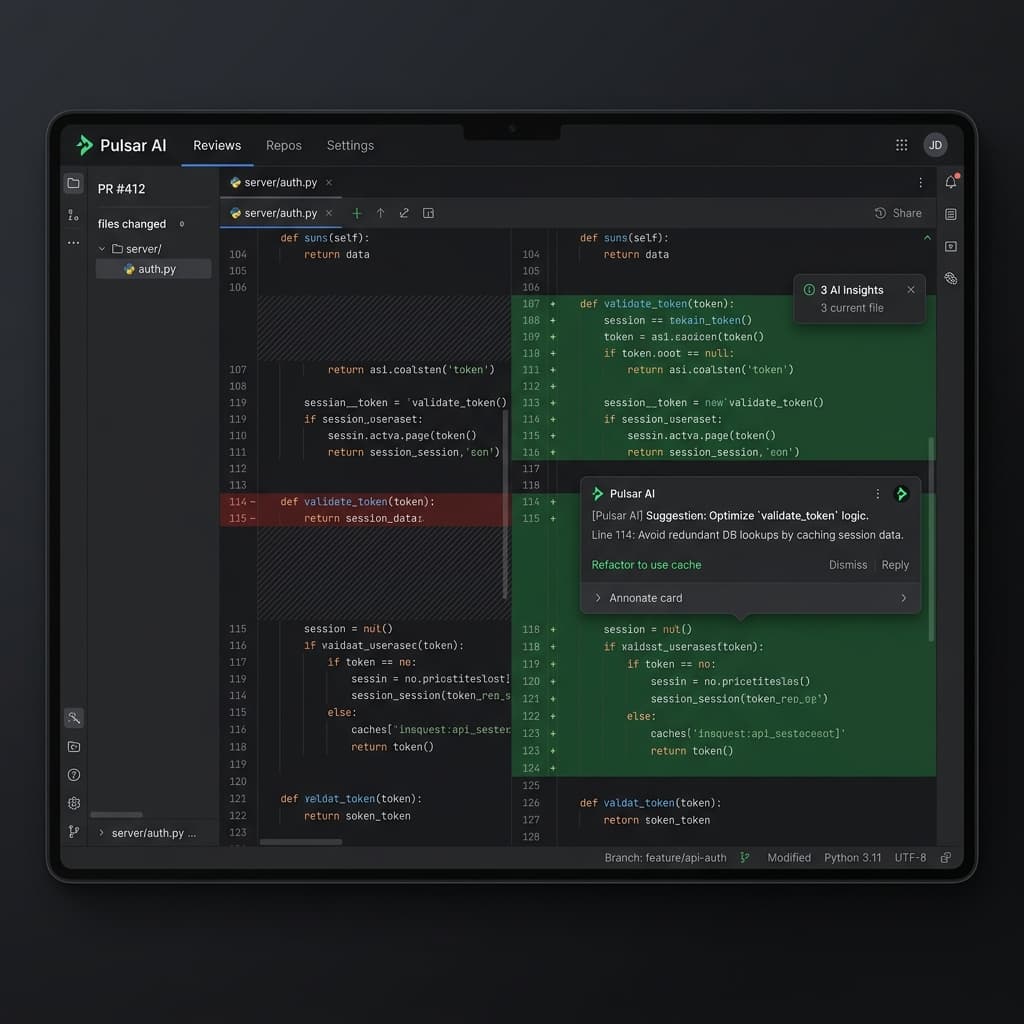Toggle the split view icon in toolbar
Screen dimensions: 1024x1024
point(428,213)
